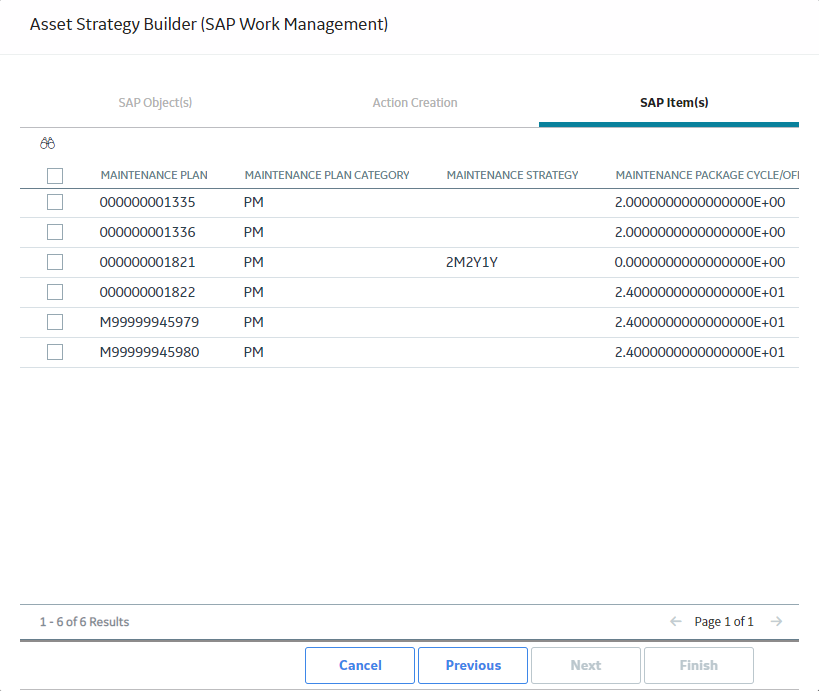819x691 pixels.
Task: Sort by Maintenance Strategy column header
Action: click(x=512, y=175)
